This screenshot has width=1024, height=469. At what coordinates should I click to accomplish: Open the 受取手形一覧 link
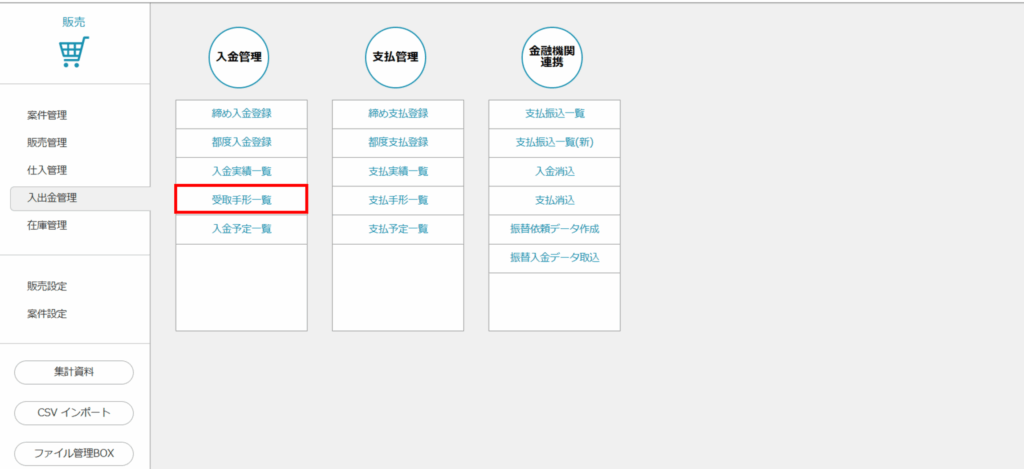tap(241, 200)
